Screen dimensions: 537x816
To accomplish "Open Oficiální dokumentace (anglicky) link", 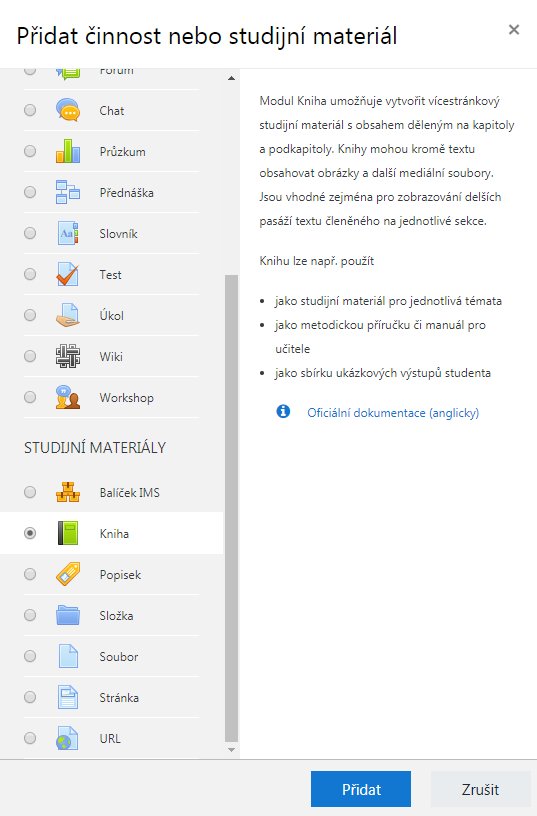I will 393,413.
